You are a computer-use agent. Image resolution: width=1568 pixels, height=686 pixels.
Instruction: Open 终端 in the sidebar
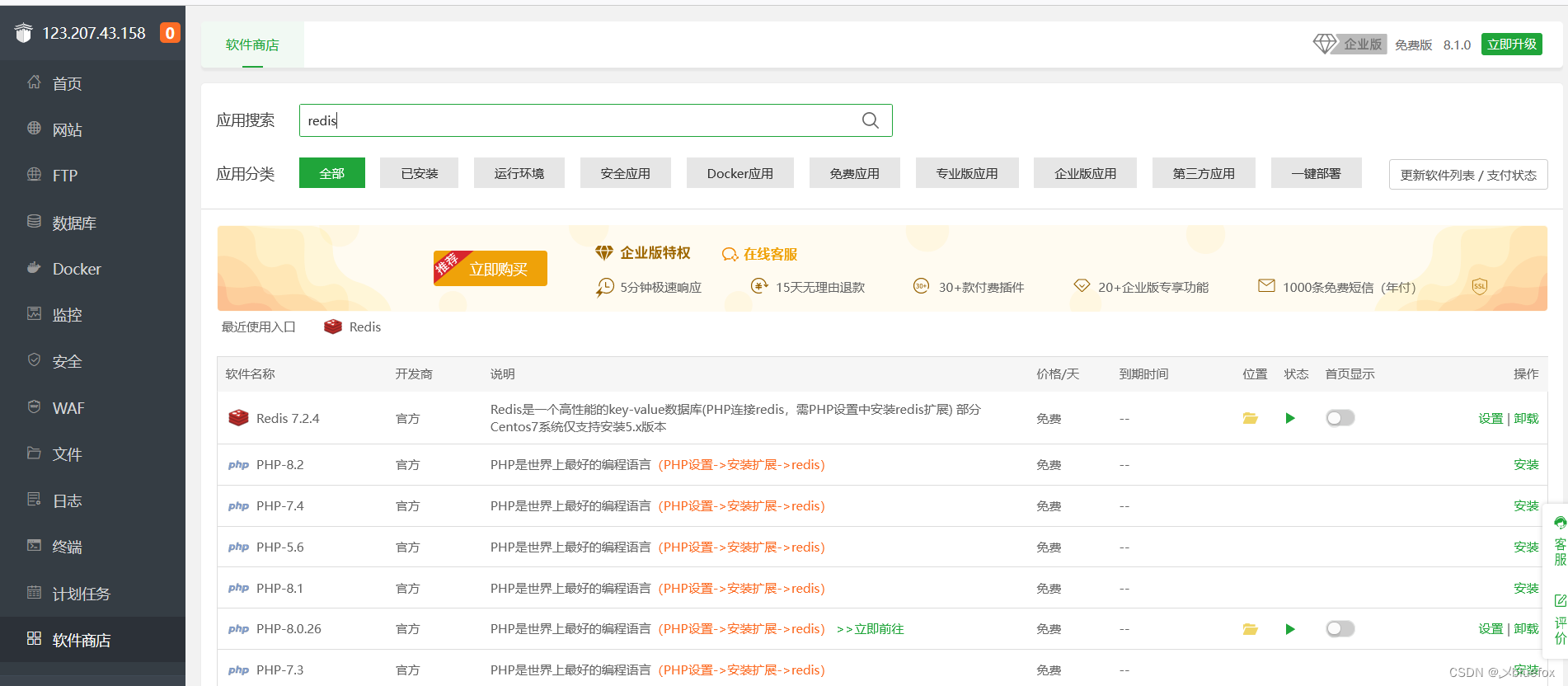tap(92, 547)
